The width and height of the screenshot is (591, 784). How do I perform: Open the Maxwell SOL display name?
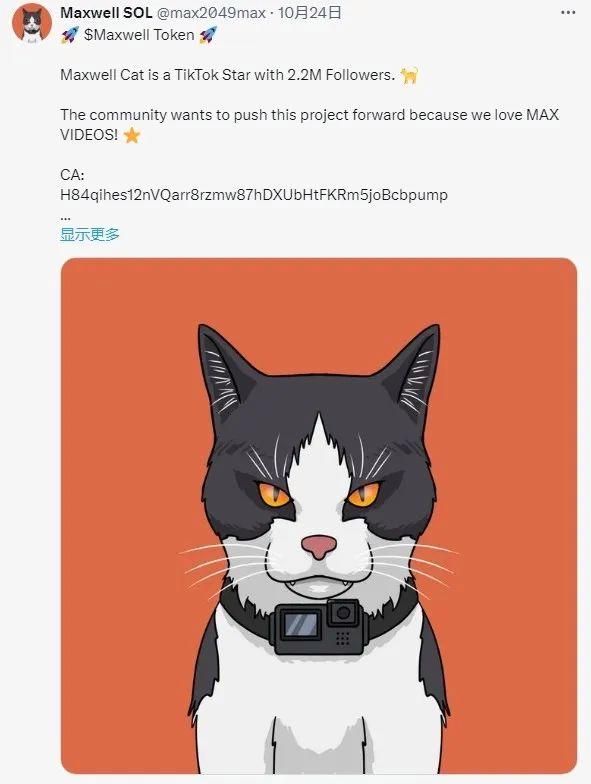coord(106,12)
